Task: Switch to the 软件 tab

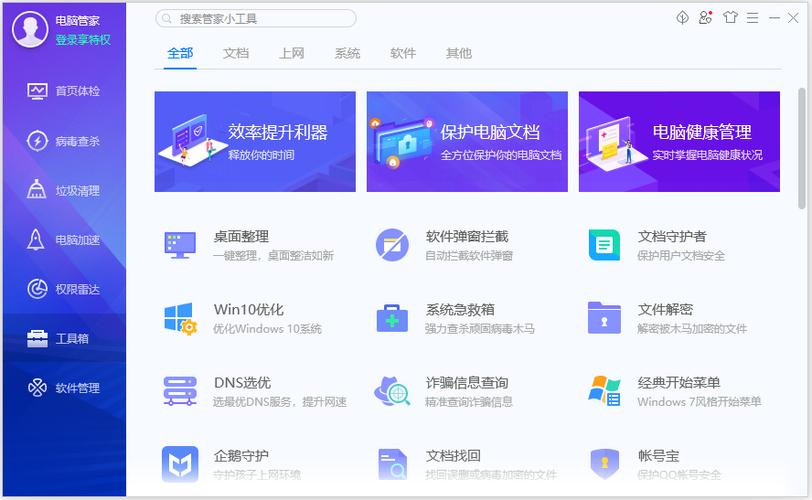Action: (x=403, y=53)
